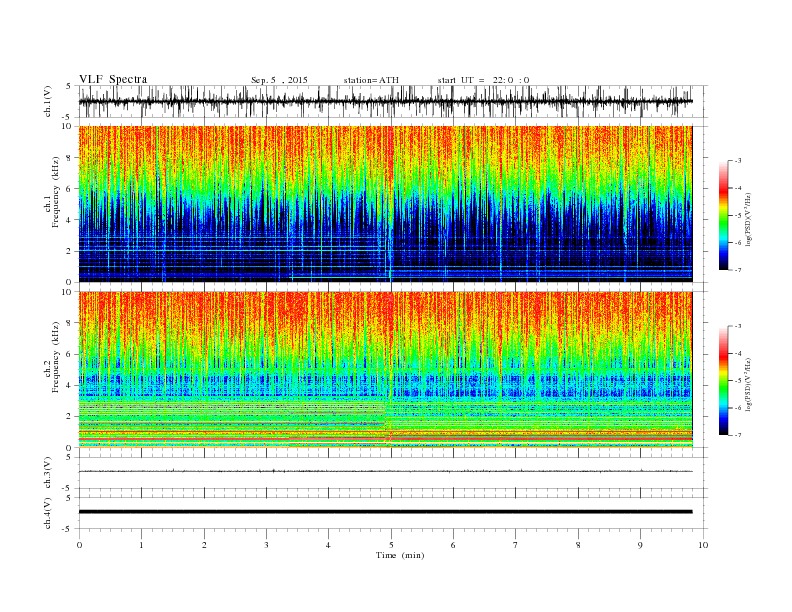Viewport: 792px width, 612px height.
Task: Click the ch.1 voltage waveform trace
Action: 385,101
